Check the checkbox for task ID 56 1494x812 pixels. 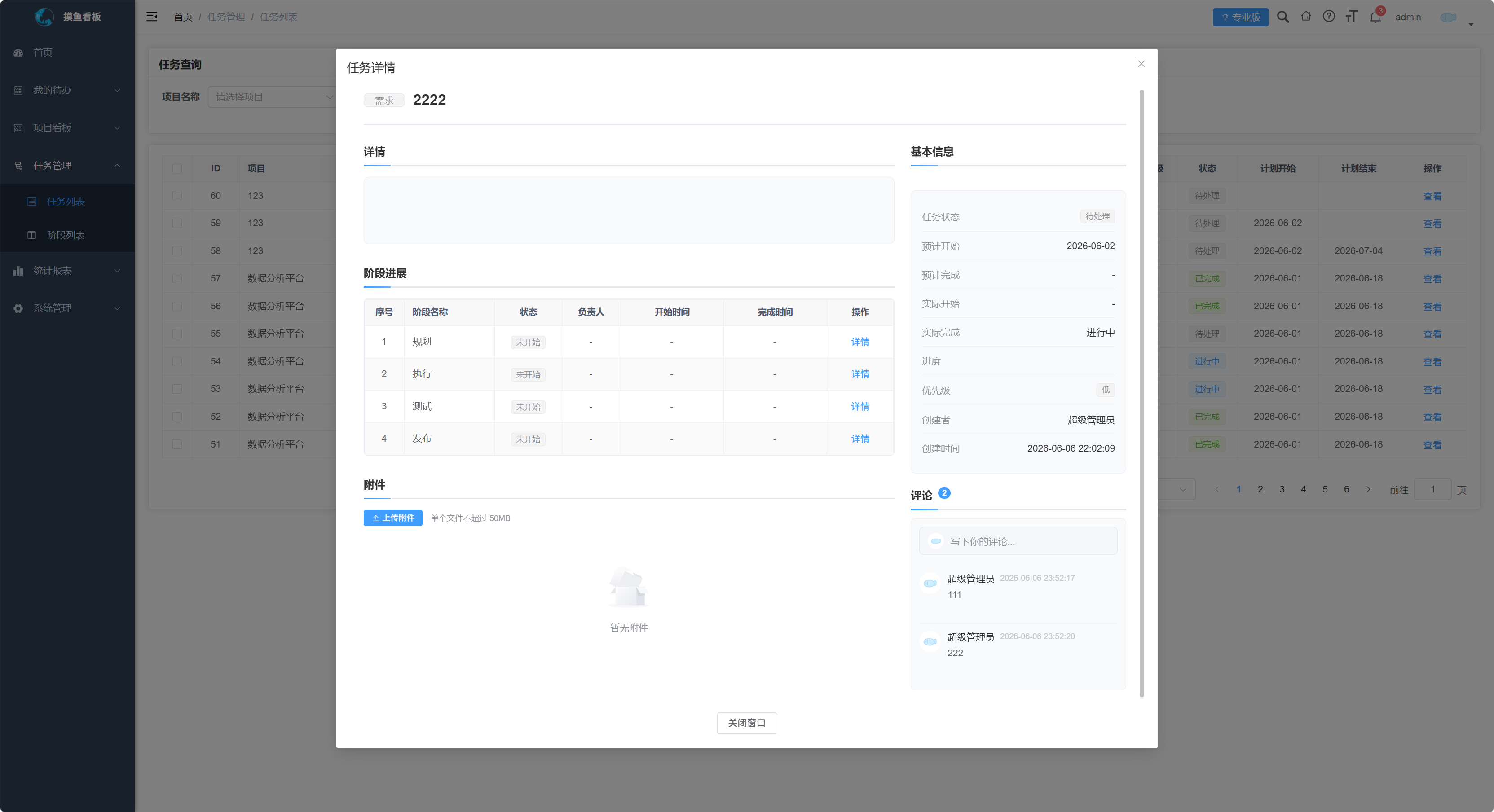coord(177,306)
